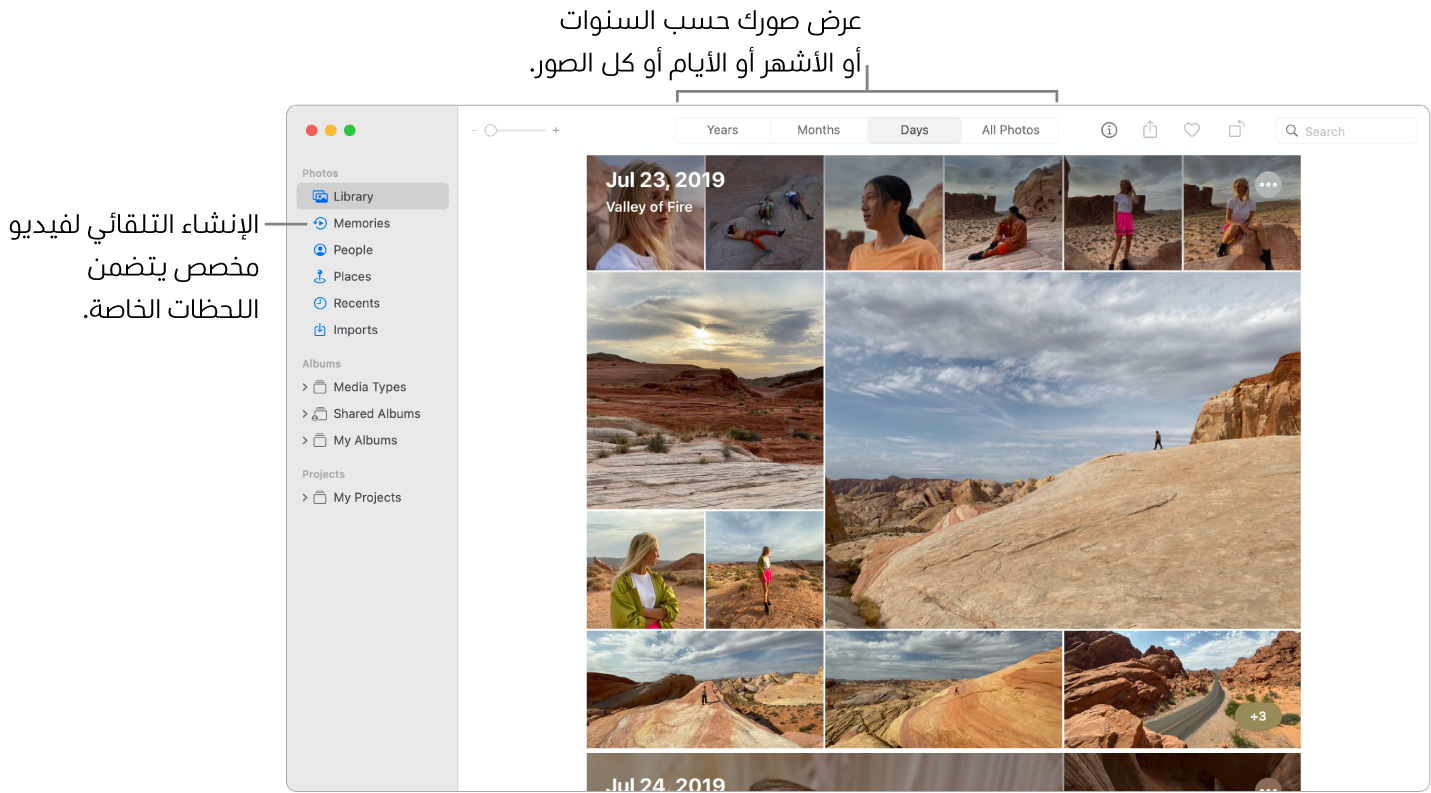Mark the selection as Favorite using the heart icon
This screenshot has height=793, width=1431.
pos(1191,130)
